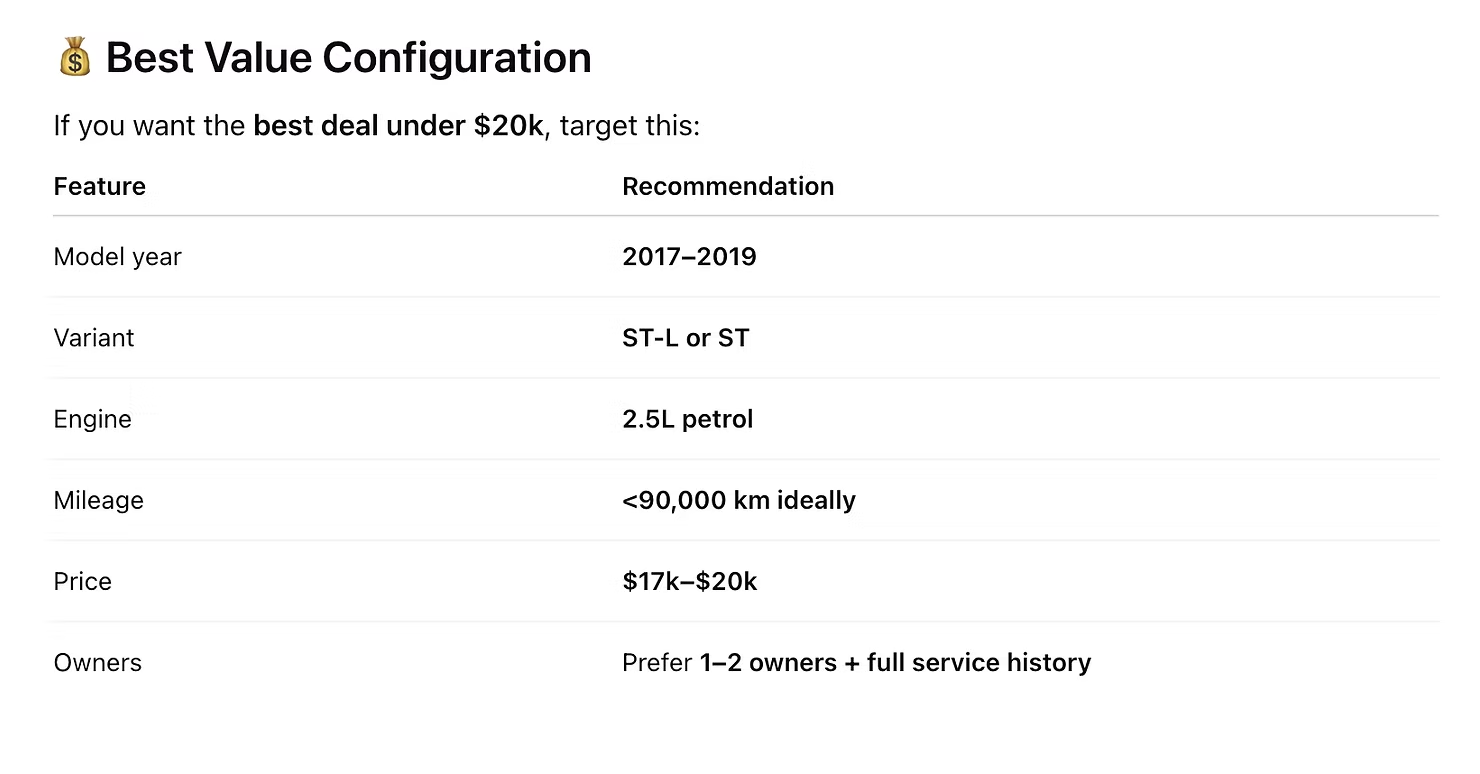1480x774 pixels.
Task: Select the Engine row label
Action: [93, 419]
